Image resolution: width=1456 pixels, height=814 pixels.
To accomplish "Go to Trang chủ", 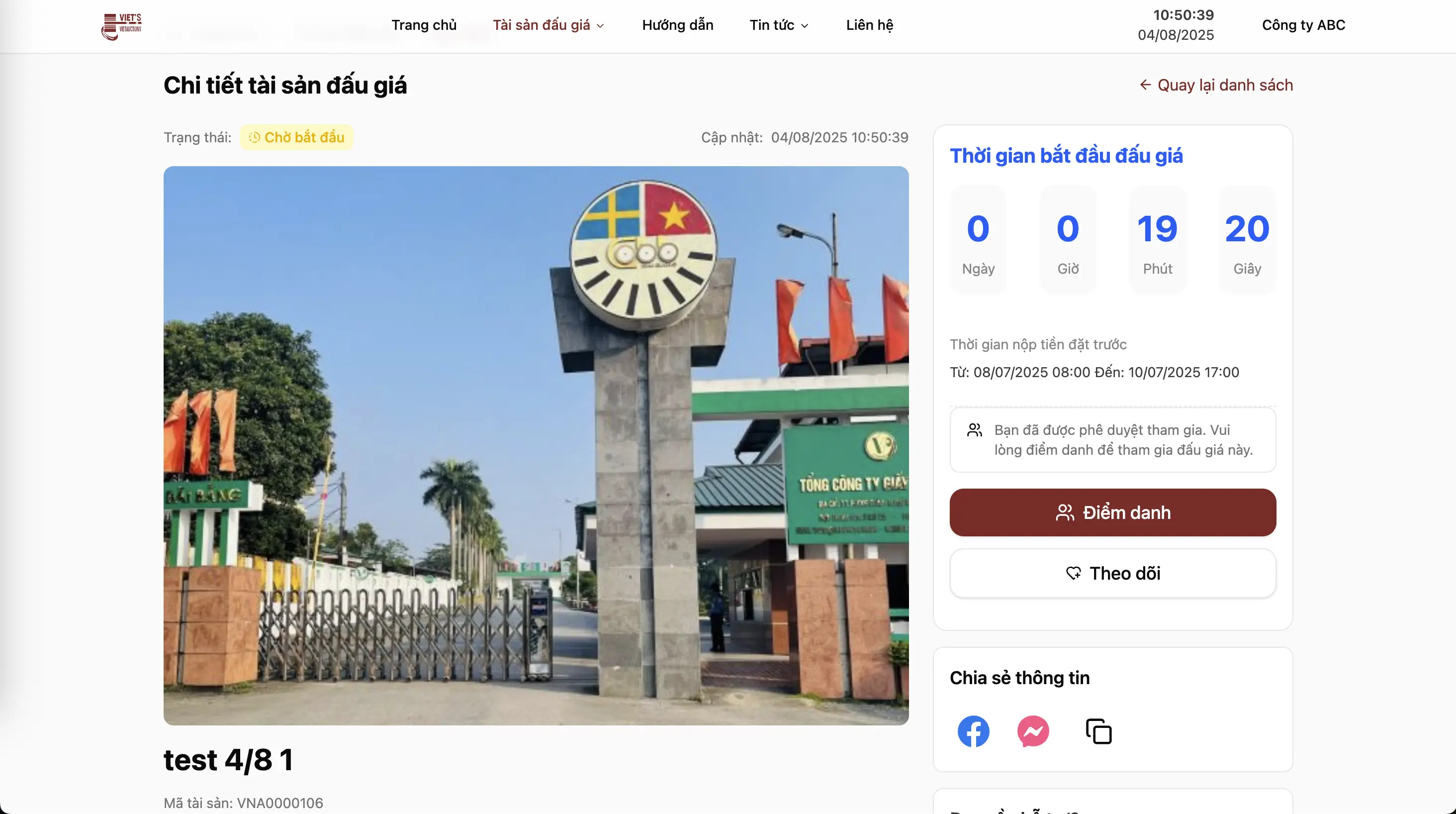I will click(424, 25).
